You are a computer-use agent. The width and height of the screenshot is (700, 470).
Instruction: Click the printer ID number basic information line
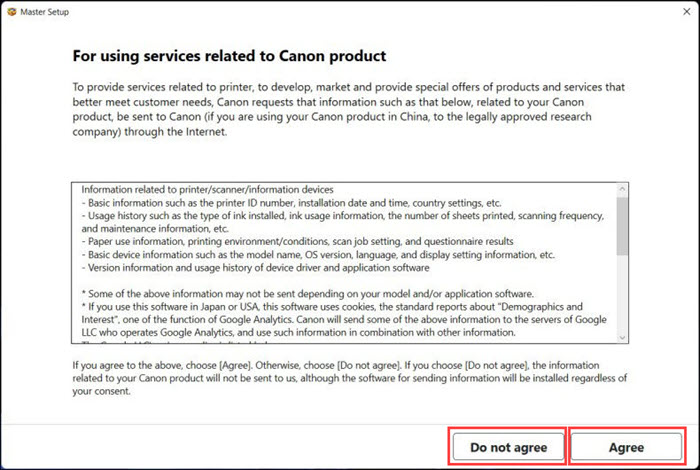(x=292, y=203)
